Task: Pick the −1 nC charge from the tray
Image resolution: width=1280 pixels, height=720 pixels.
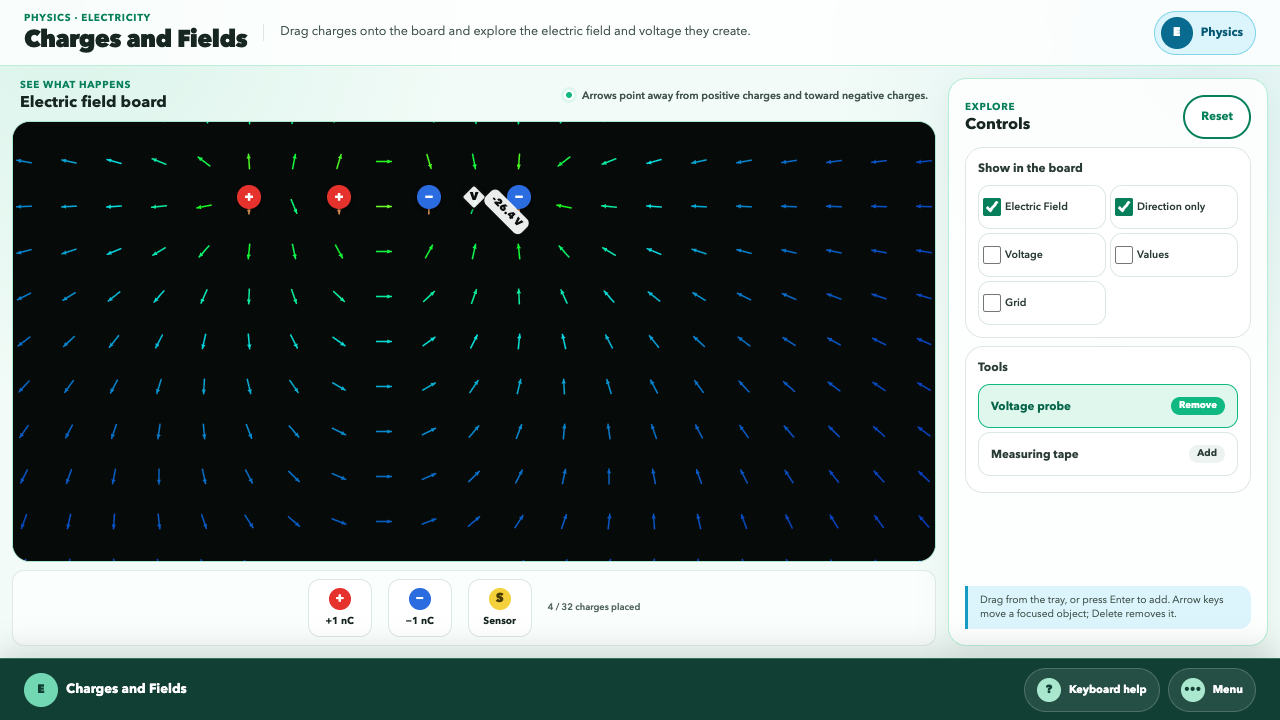Action: [420, 608]
